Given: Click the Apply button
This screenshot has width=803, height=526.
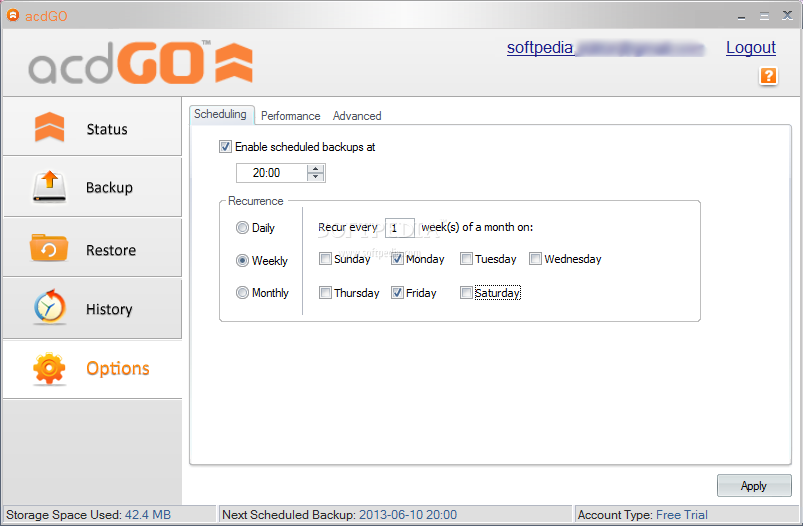Looking at the screenshot, I should [754, 486].
